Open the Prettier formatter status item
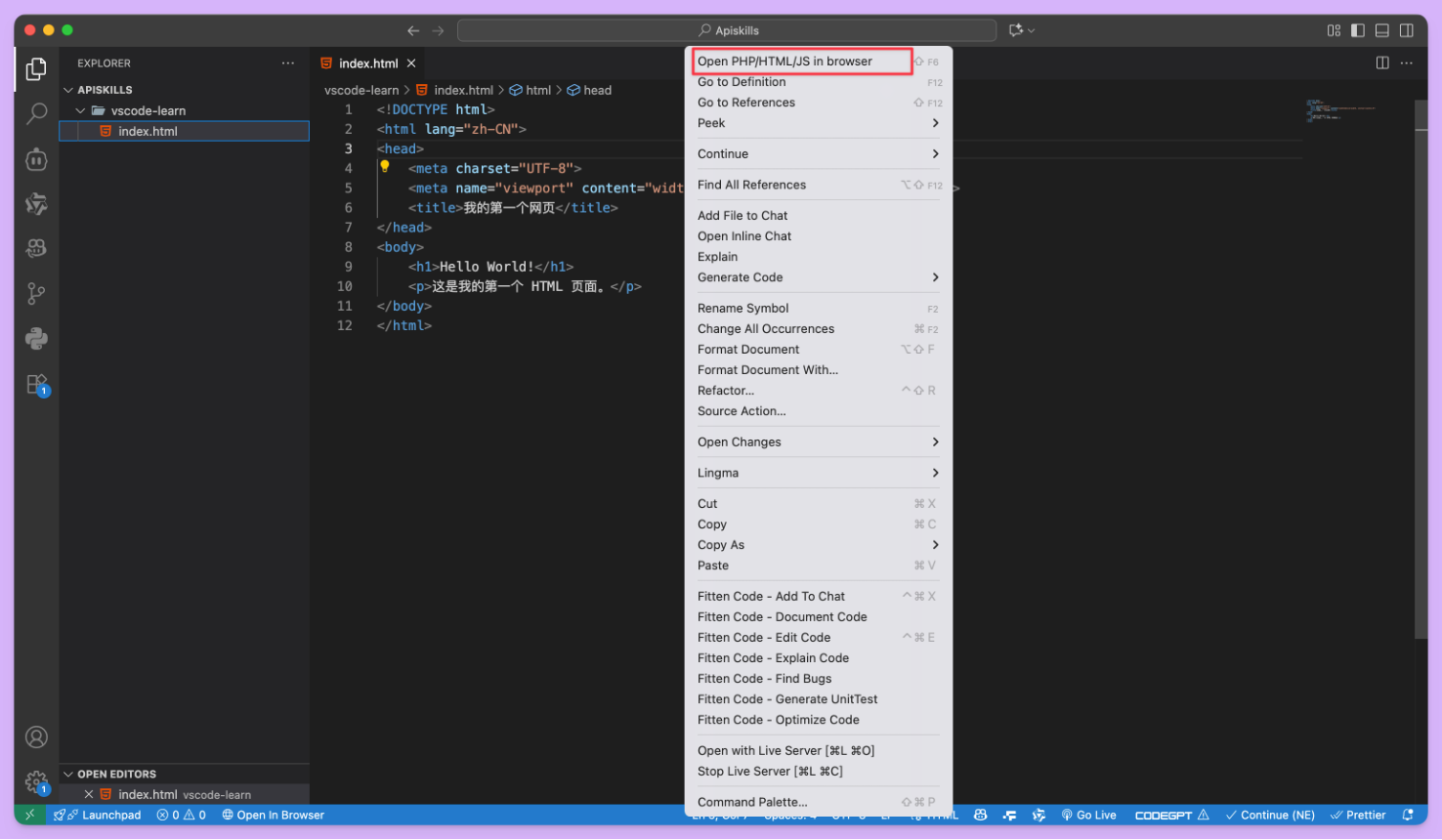 (x=1358, y=815)
